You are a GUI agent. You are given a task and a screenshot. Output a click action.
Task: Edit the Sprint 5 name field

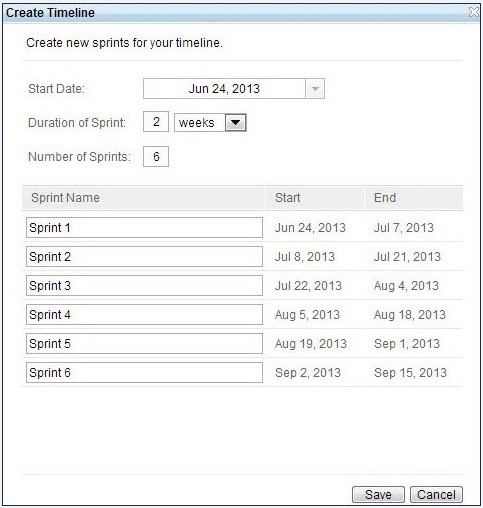pyautogui.click(x=144, y=344)
